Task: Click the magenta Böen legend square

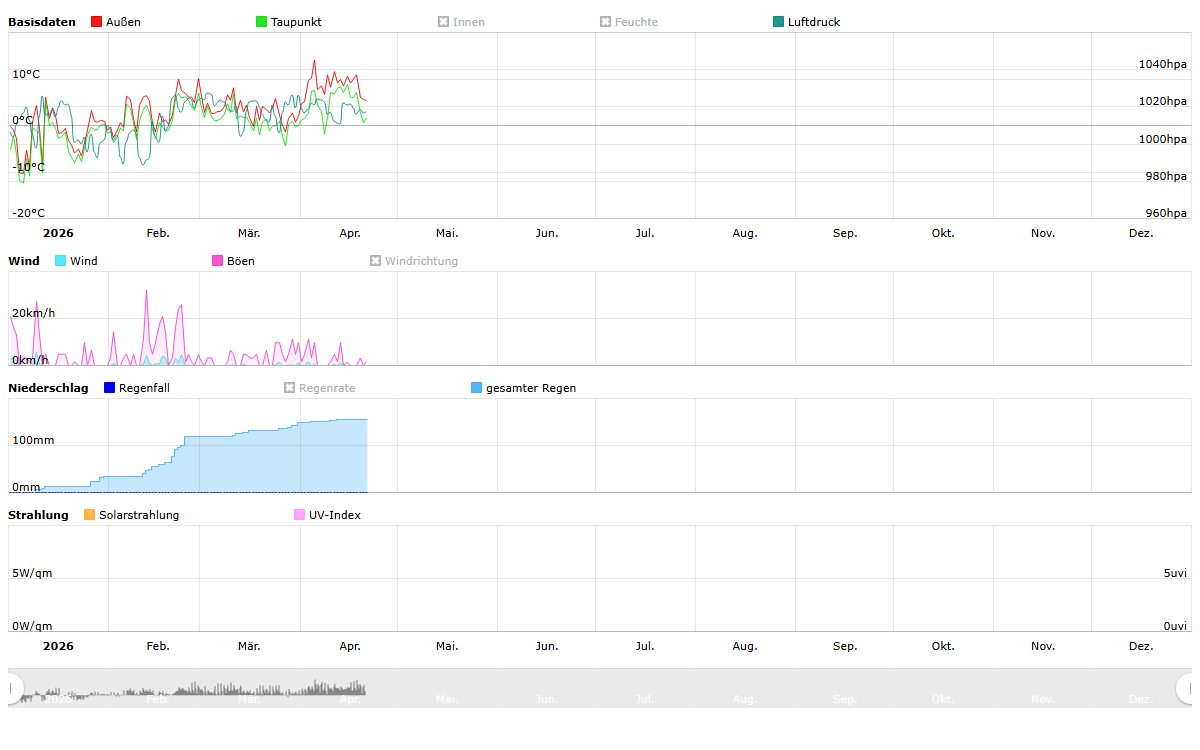Action: click(218, 261)
